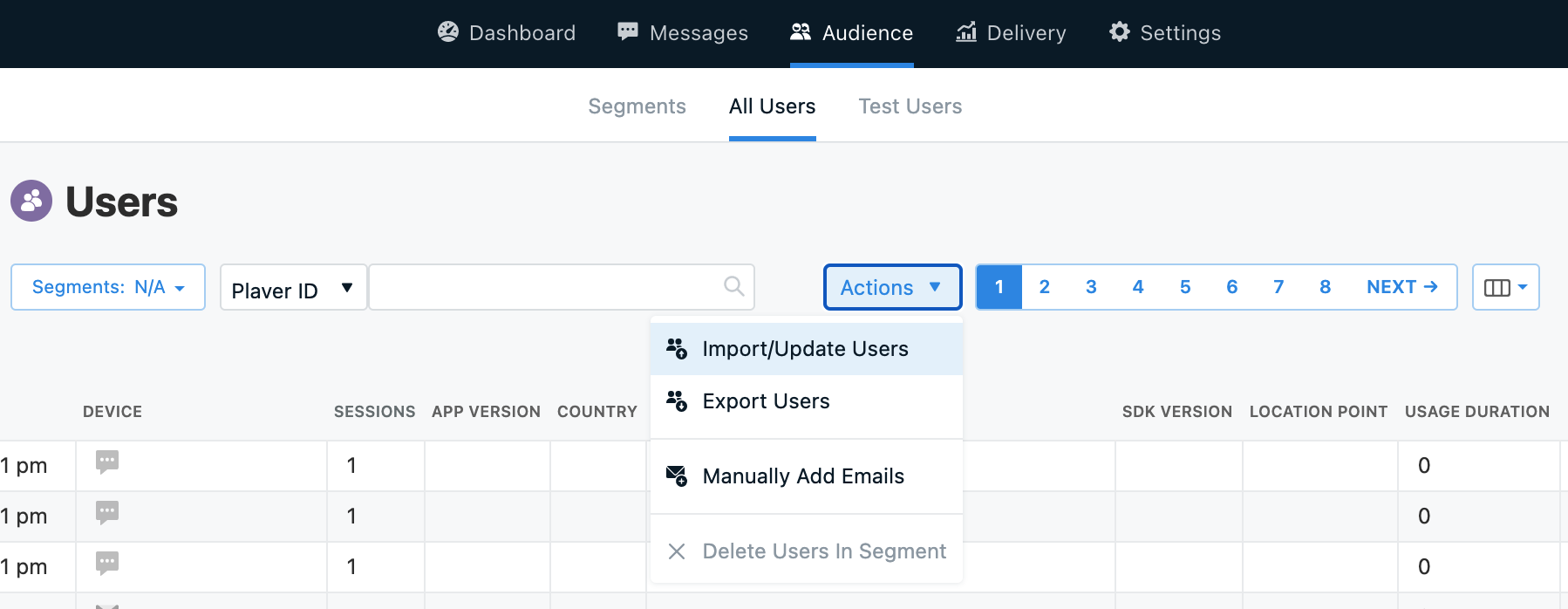Click the purple Users heading icon
The height and width of the screenshot is (609, 1568).
tap(31, 201)
